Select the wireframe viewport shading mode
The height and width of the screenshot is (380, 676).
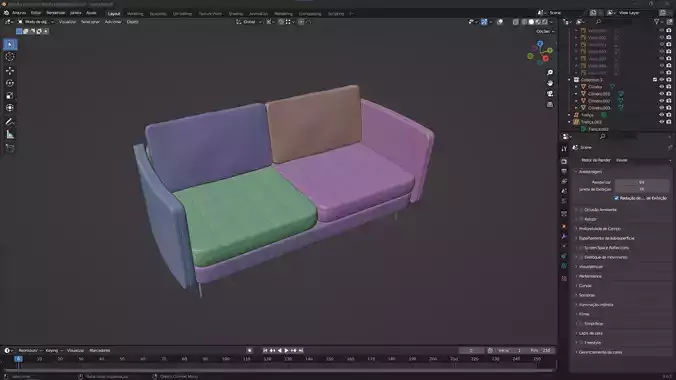coord(524,22)
